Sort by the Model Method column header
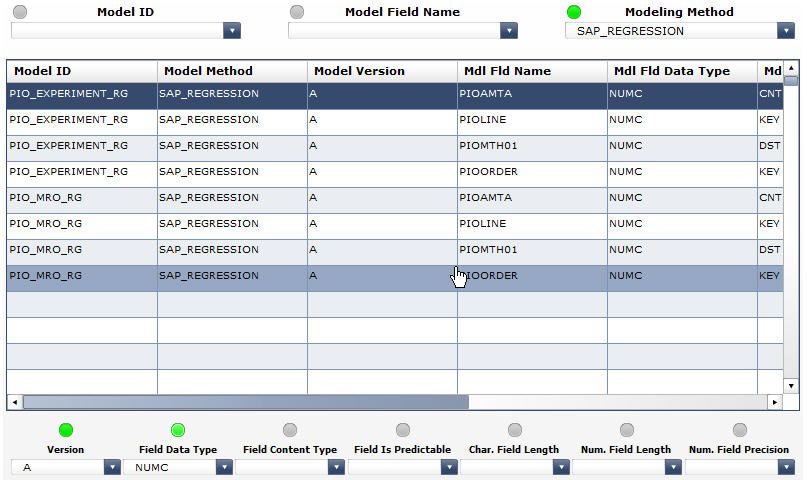807x480 pixels. point(232,71)
